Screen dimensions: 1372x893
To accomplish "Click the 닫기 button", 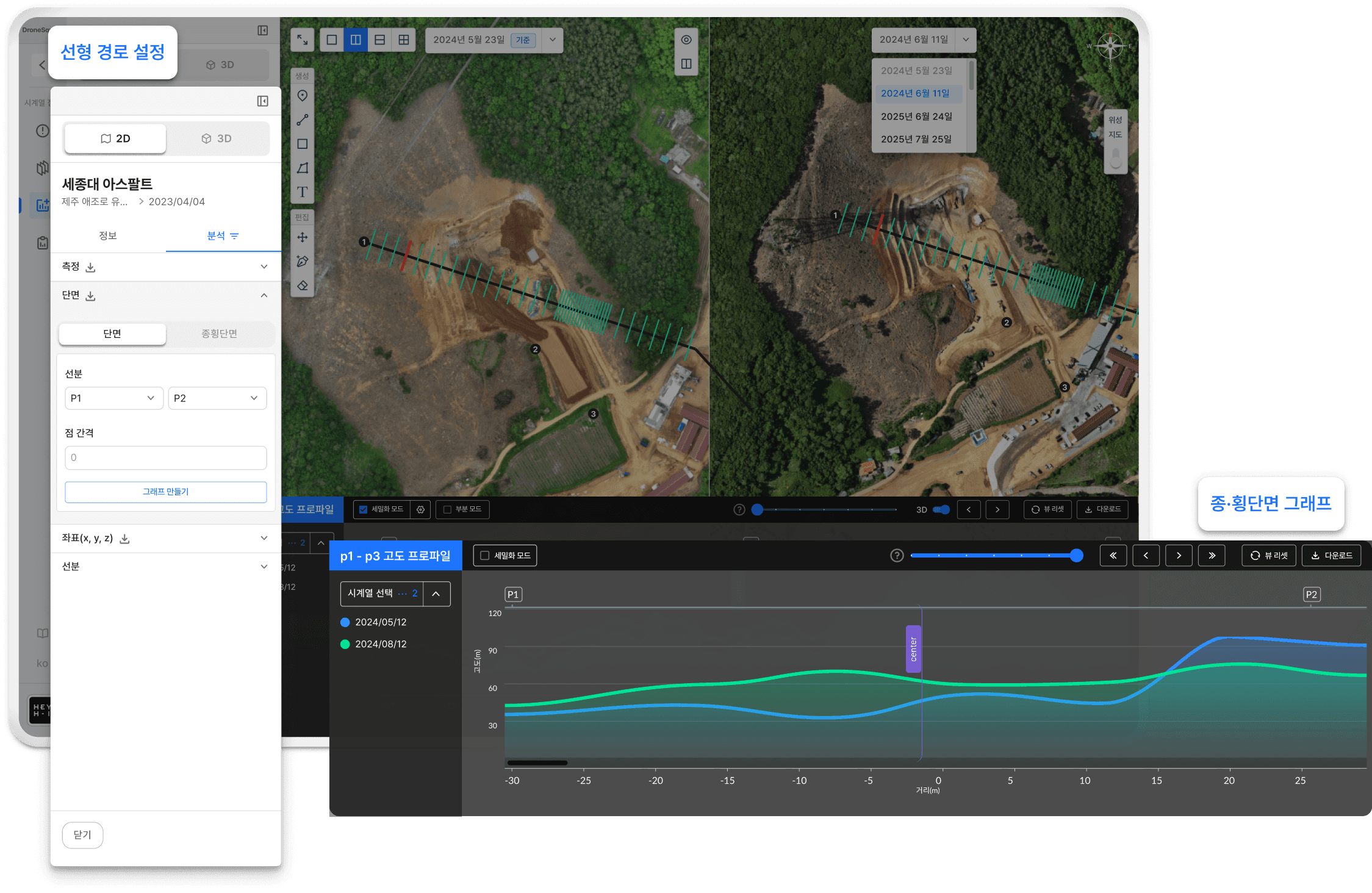I will point(82,834).
